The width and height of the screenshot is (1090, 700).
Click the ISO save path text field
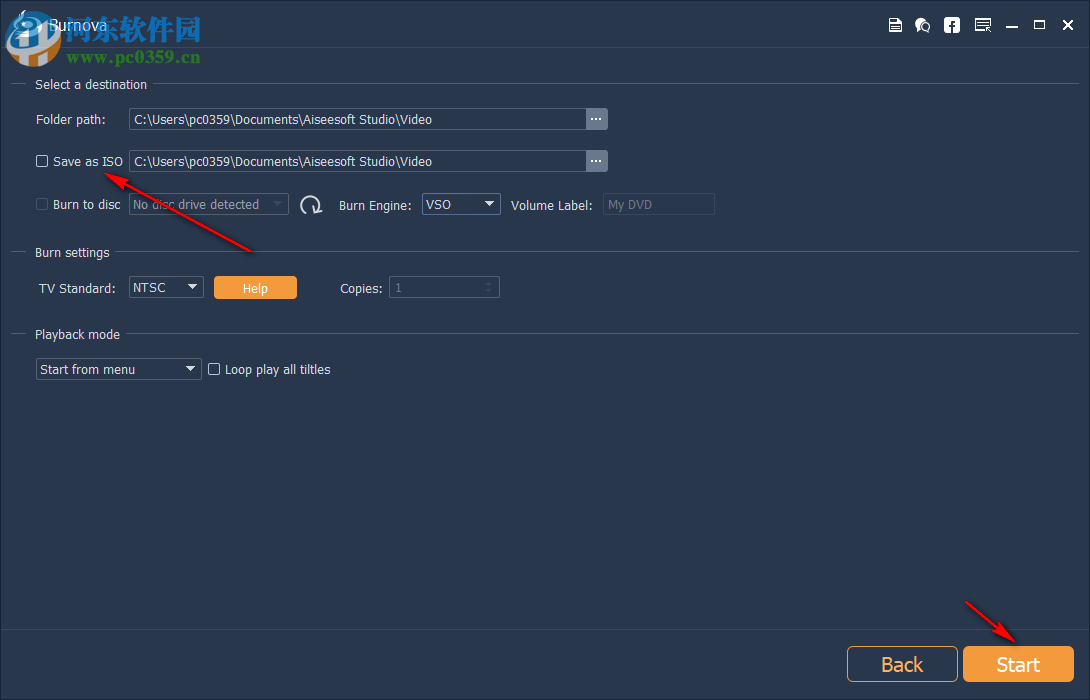pos(358,161)
